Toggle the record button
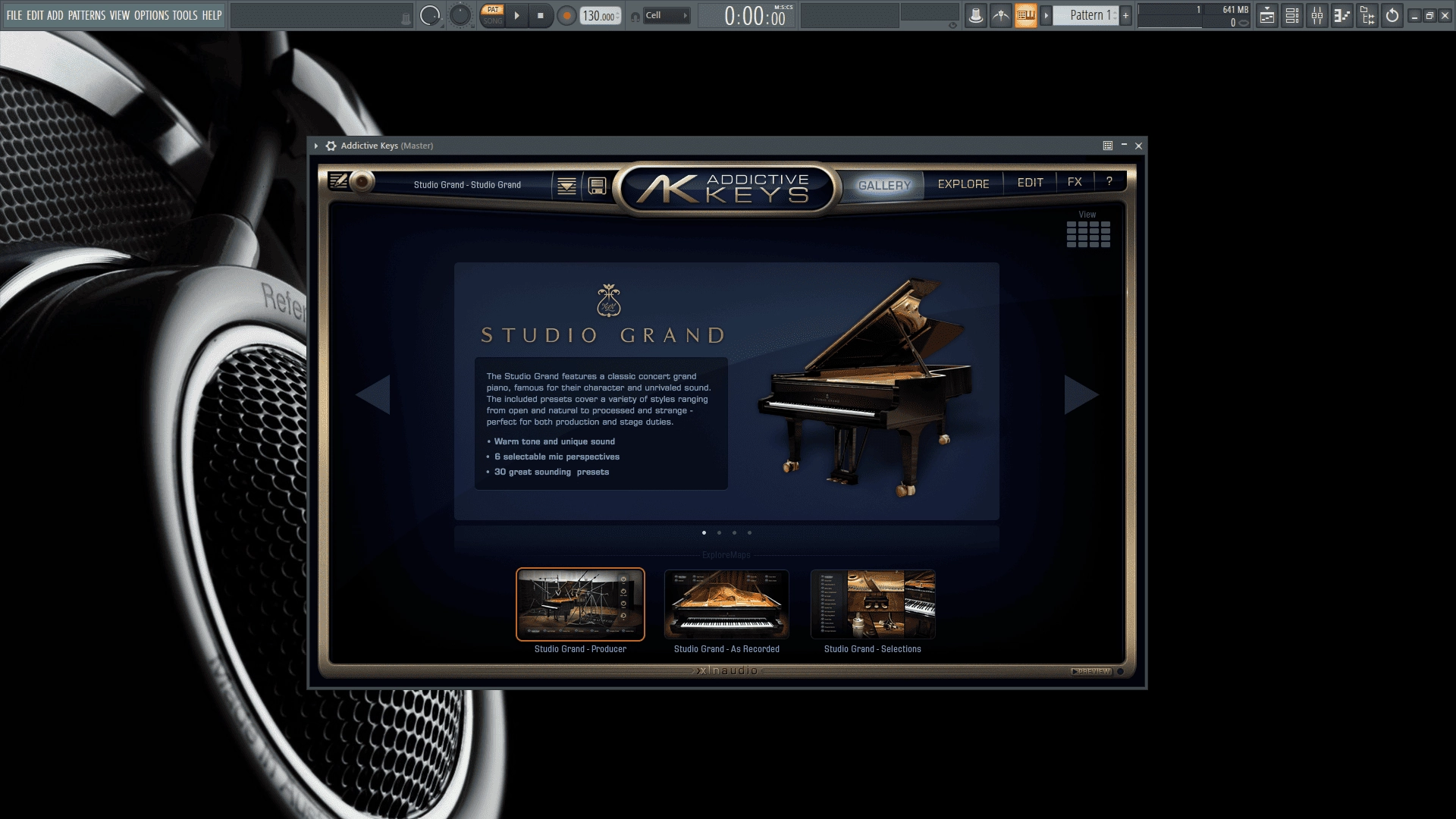Screen dimensions: 1456x819 [566, 15]
